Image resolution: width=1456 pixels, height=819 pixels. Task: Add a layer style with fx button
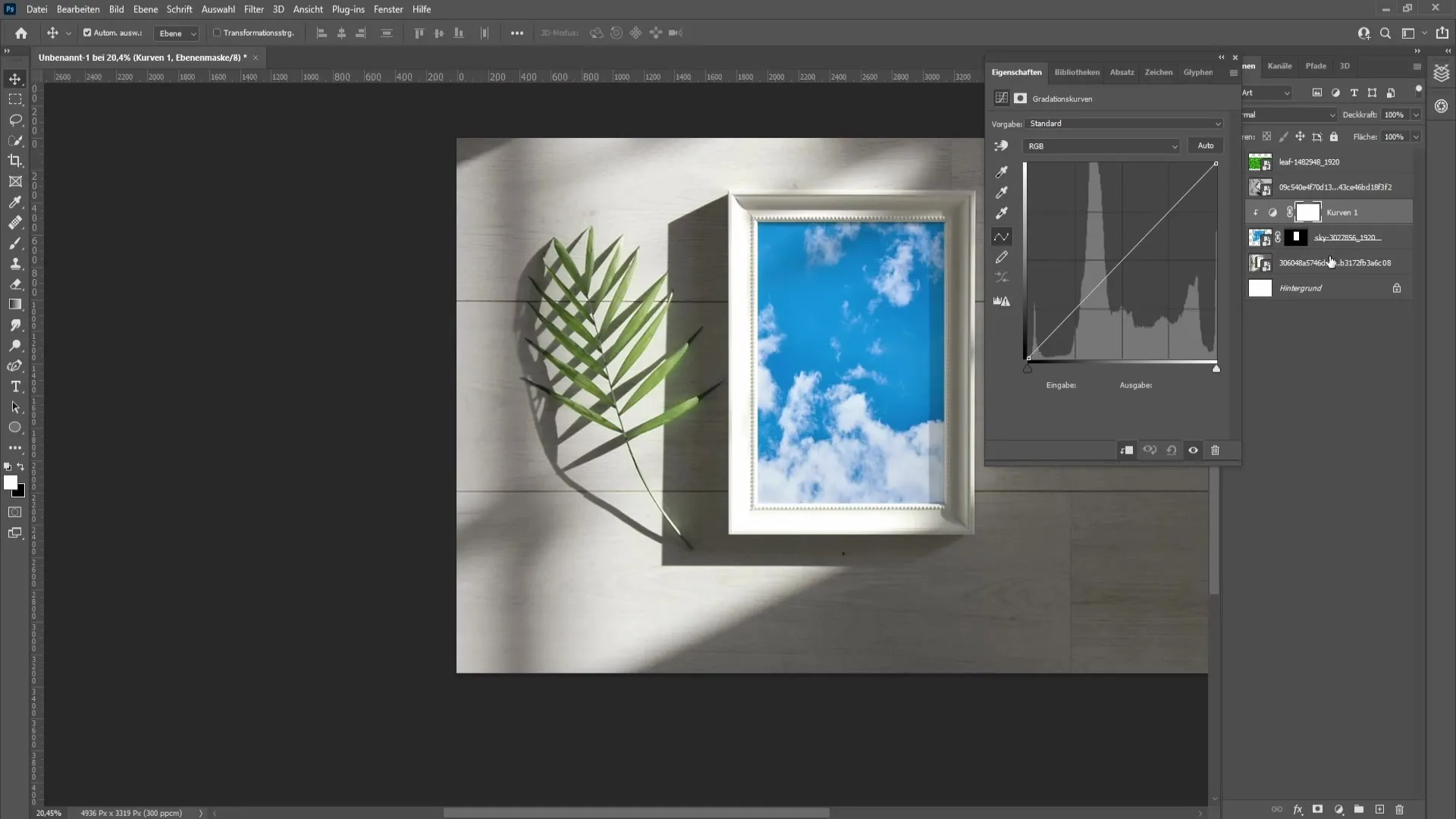pyautogui.click(x=1298, y=809)
